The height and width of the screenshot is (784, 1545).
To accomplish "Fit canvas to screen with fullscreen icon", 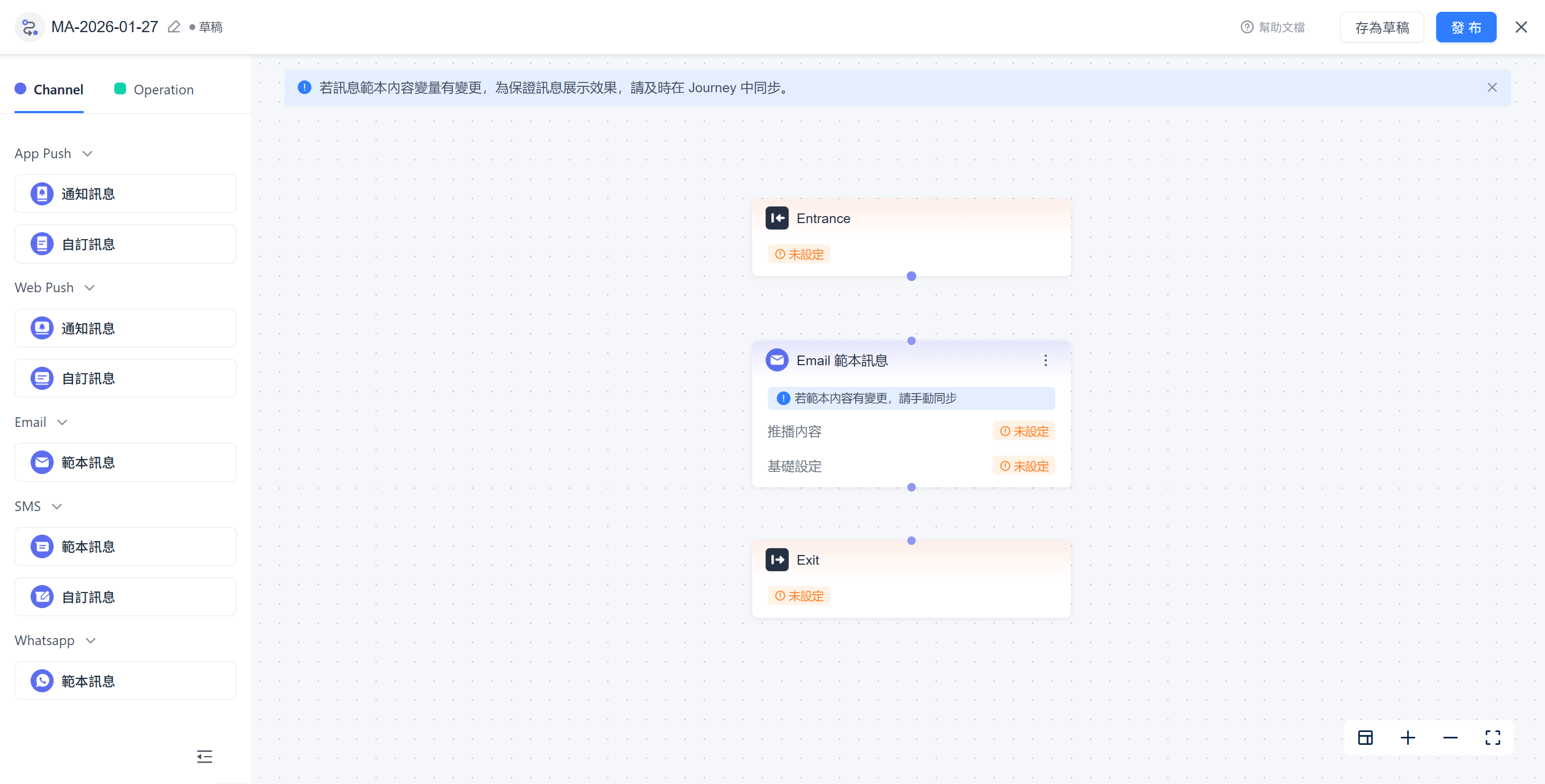I will coord(1492,737).
